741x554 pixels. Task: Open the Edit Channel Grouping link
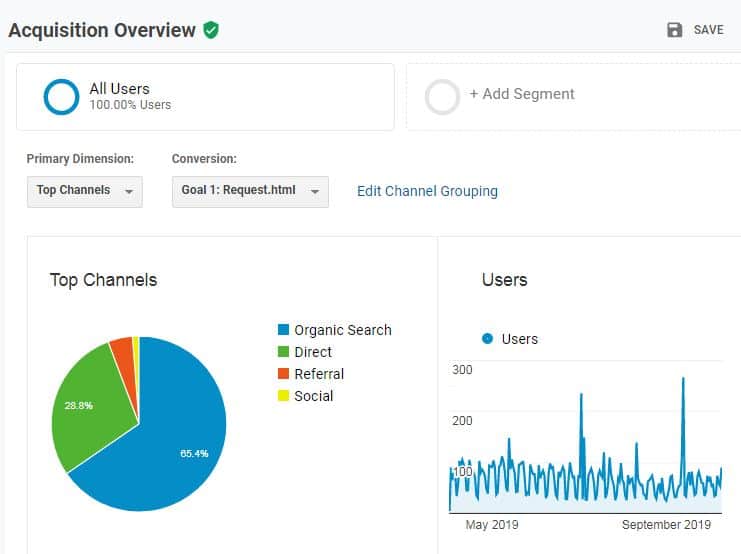427,191
